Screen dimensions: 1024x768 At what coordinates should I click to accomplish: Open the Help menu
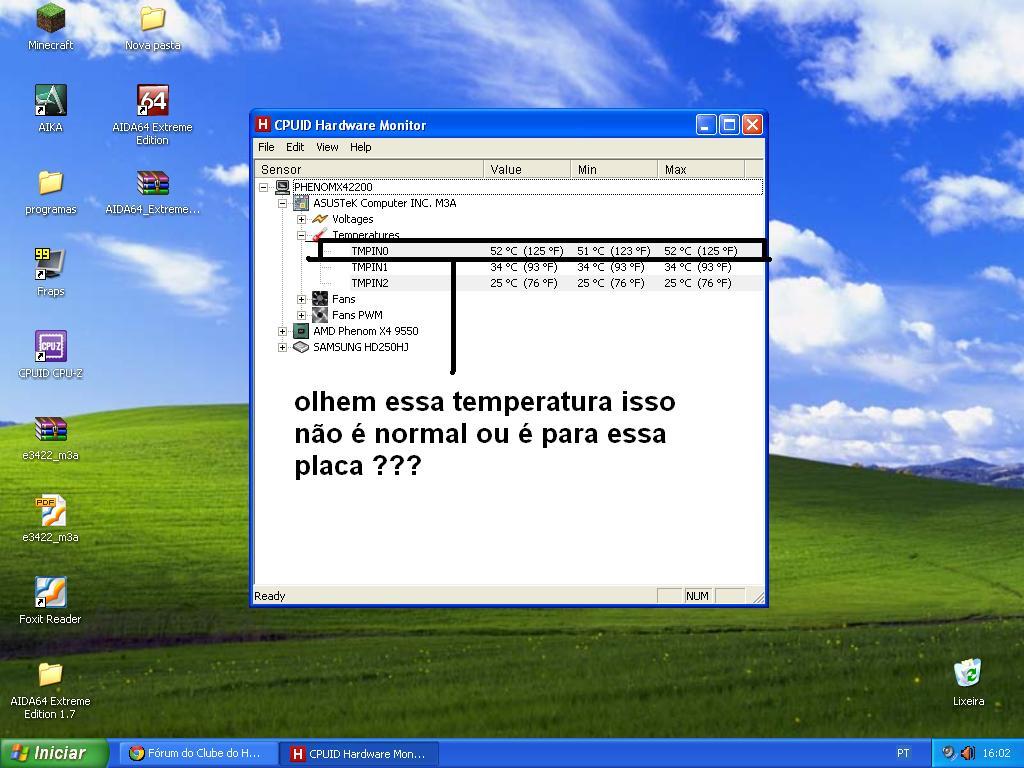point(360,147)
